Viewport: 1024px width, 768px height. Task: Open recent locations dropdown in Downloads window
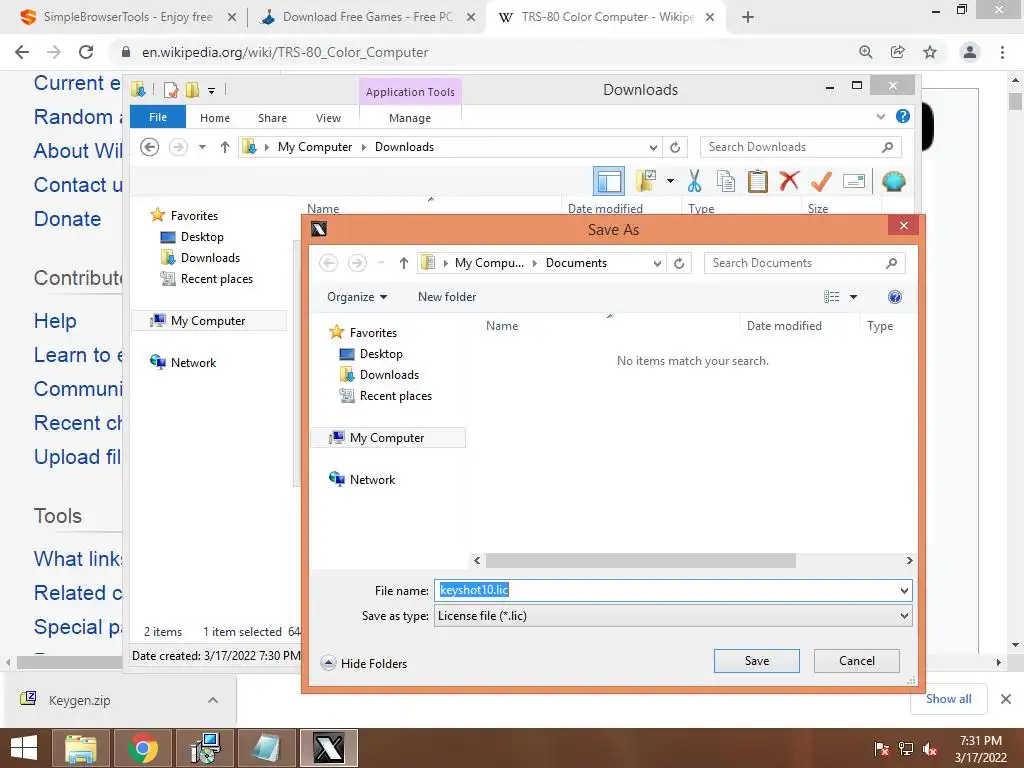click(202, 147)
